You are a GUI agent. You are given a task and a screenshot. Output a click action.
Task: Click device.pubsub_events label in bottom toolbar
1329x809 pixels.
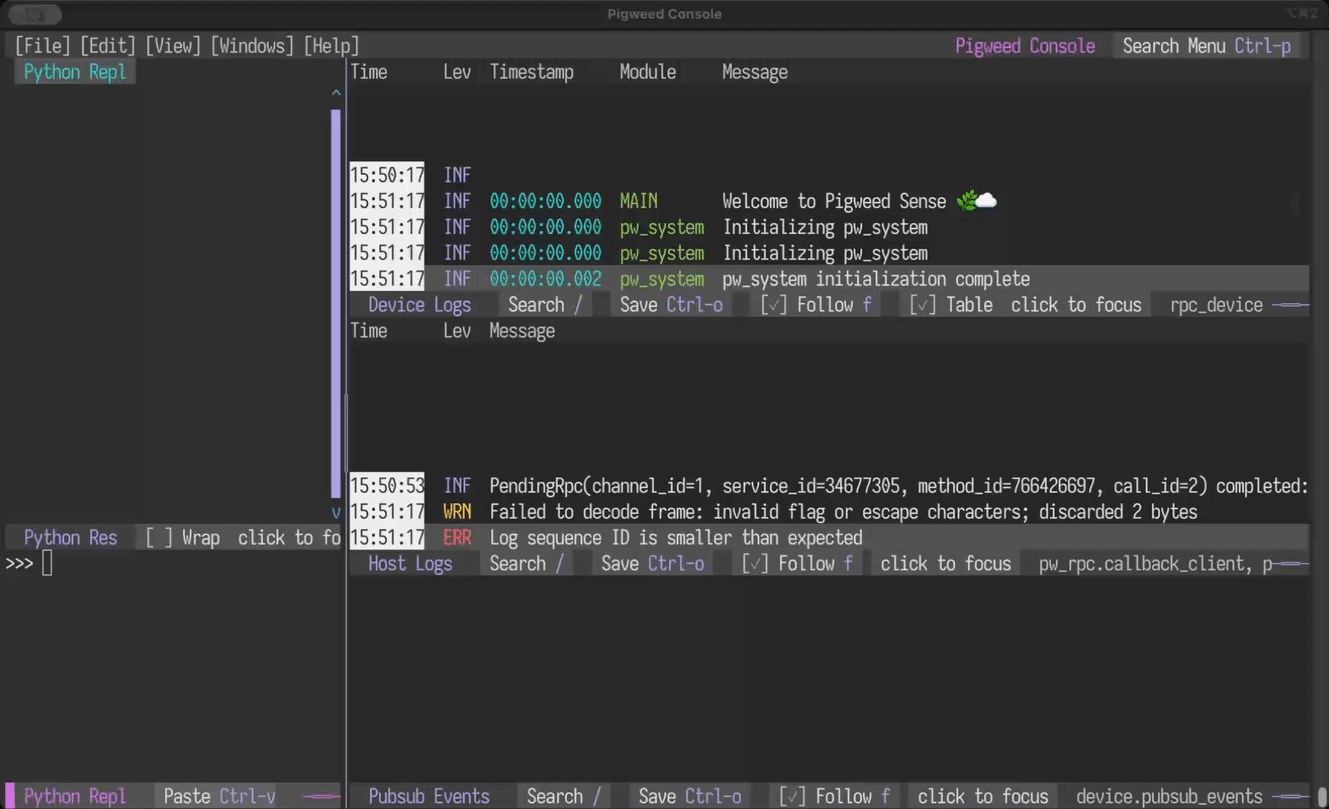1169,797
